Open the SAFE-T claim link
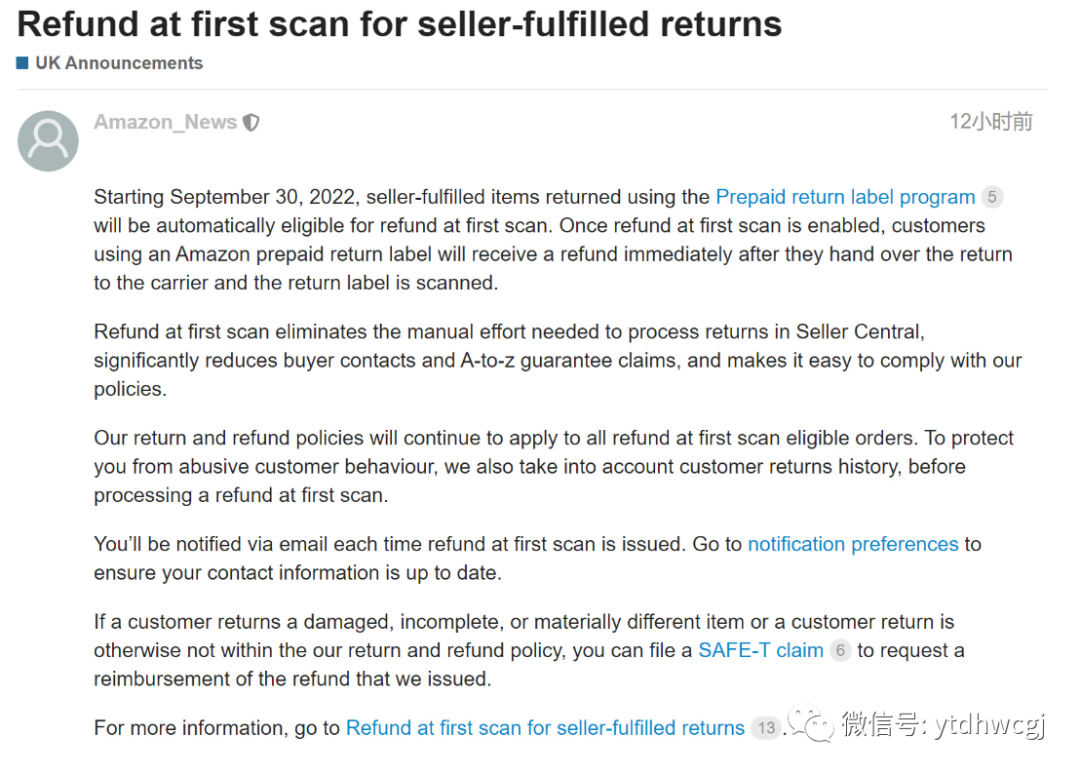The height and width of the screenshot is (774, 1080). click(760, 650)
